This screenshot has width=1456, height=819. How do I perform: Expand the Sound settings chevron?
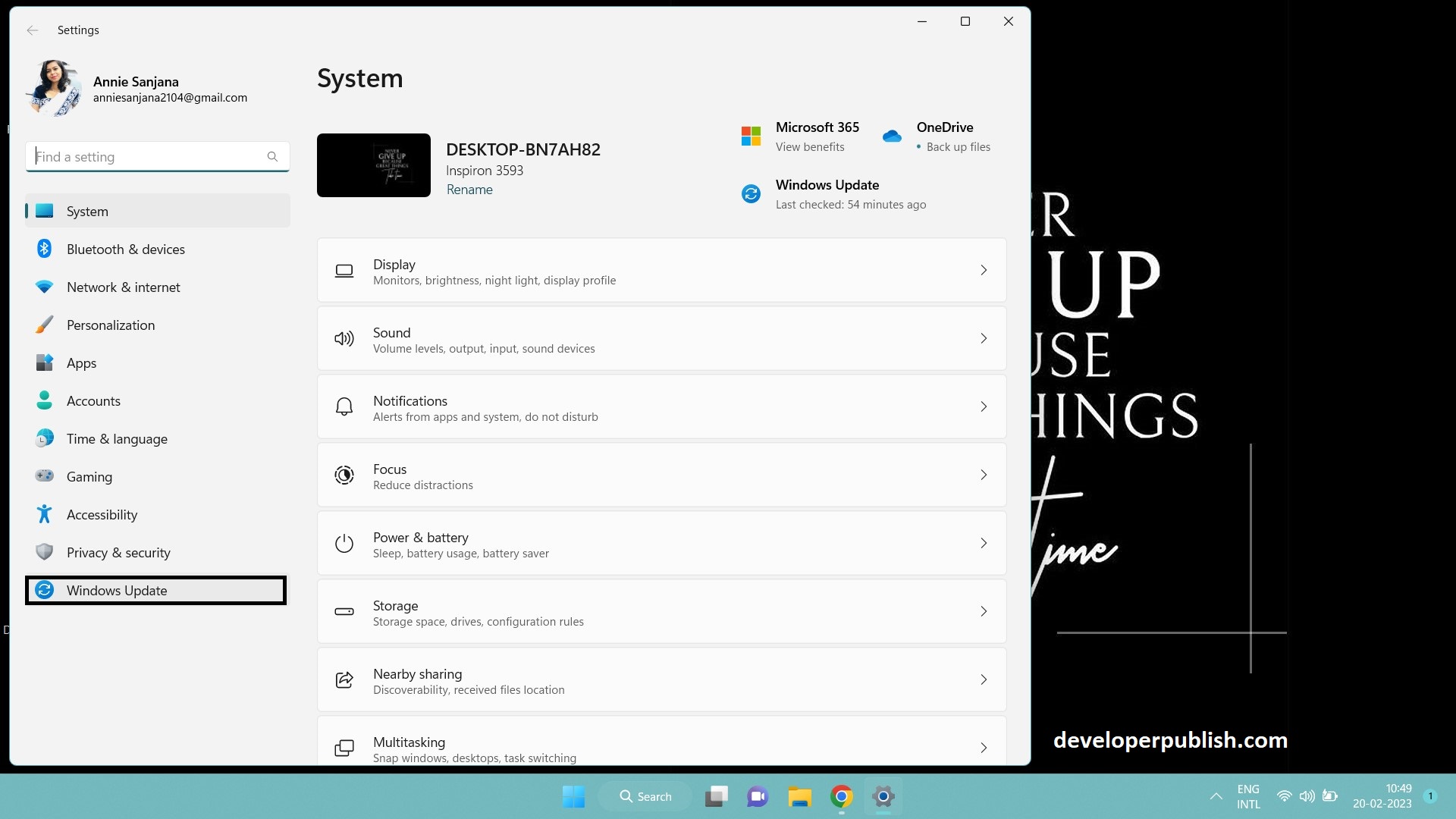pyautogui.click(x=984, y=338)
